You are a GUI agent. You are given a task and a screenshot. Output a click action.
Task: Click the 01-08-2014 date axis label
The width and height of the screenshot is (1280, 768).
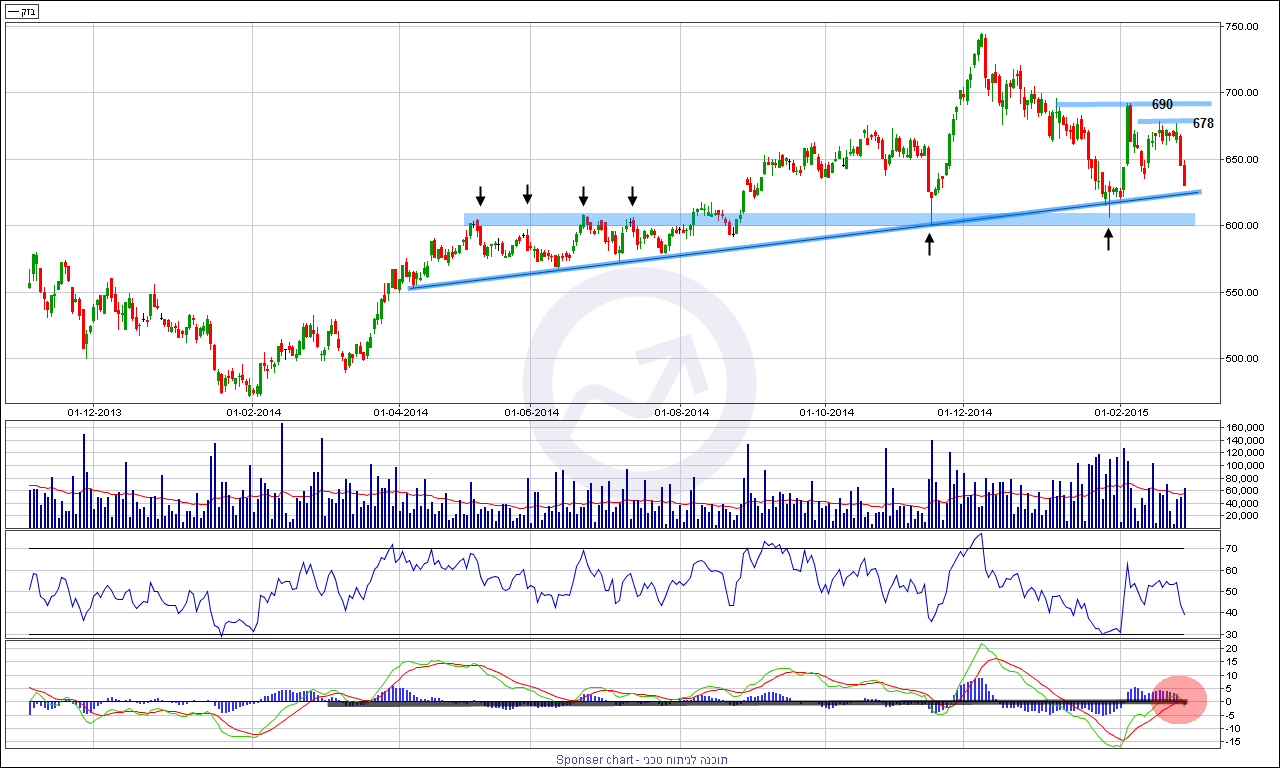pos(682,412)
